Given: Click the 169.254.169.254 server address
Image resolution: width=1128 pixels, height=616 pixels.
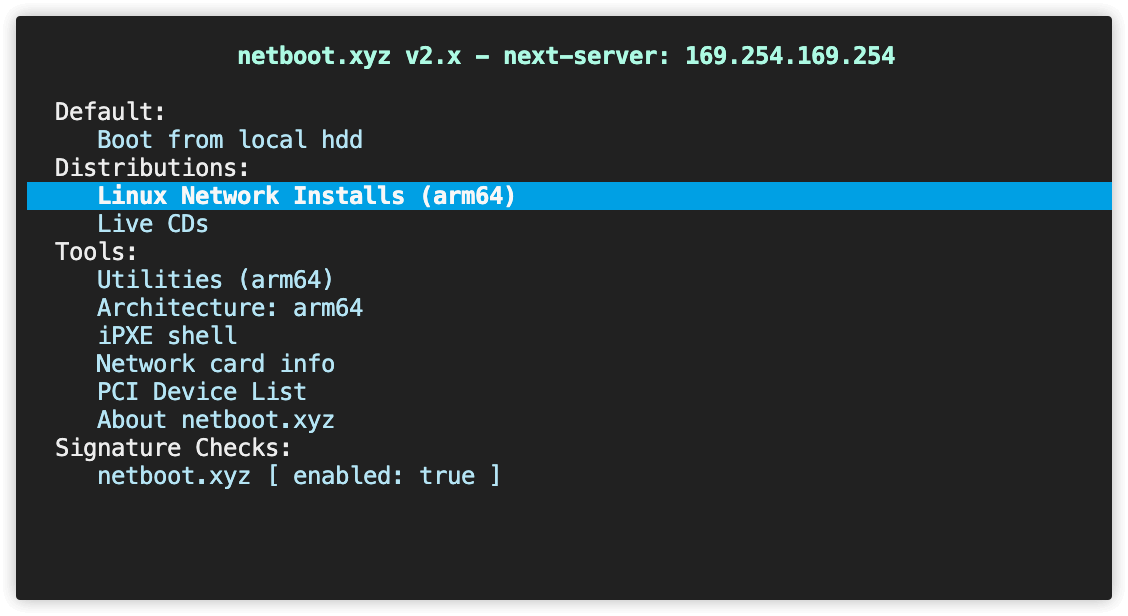Looking at the screenshot, I should click(790, 55).
